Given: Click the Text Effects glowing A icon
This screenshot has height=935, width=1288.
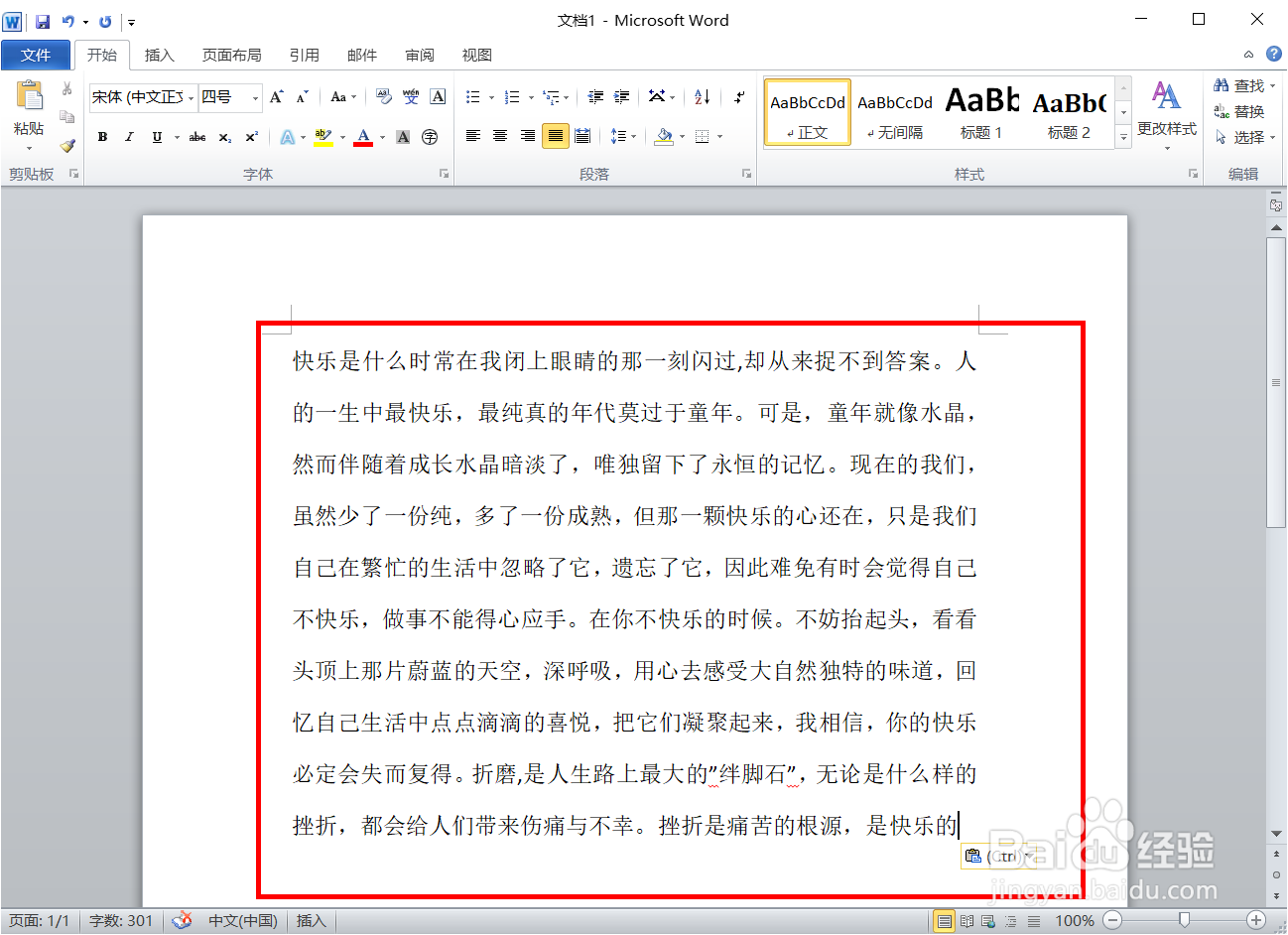Looking at the screenshot, I should (x=287, y=137).
